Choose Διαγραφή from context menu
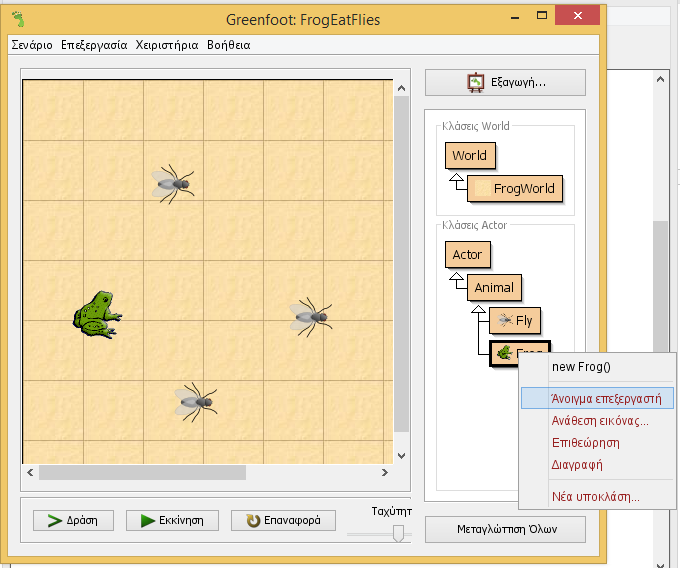Screen dimensions: 680x568 click(x=597, y=465)
